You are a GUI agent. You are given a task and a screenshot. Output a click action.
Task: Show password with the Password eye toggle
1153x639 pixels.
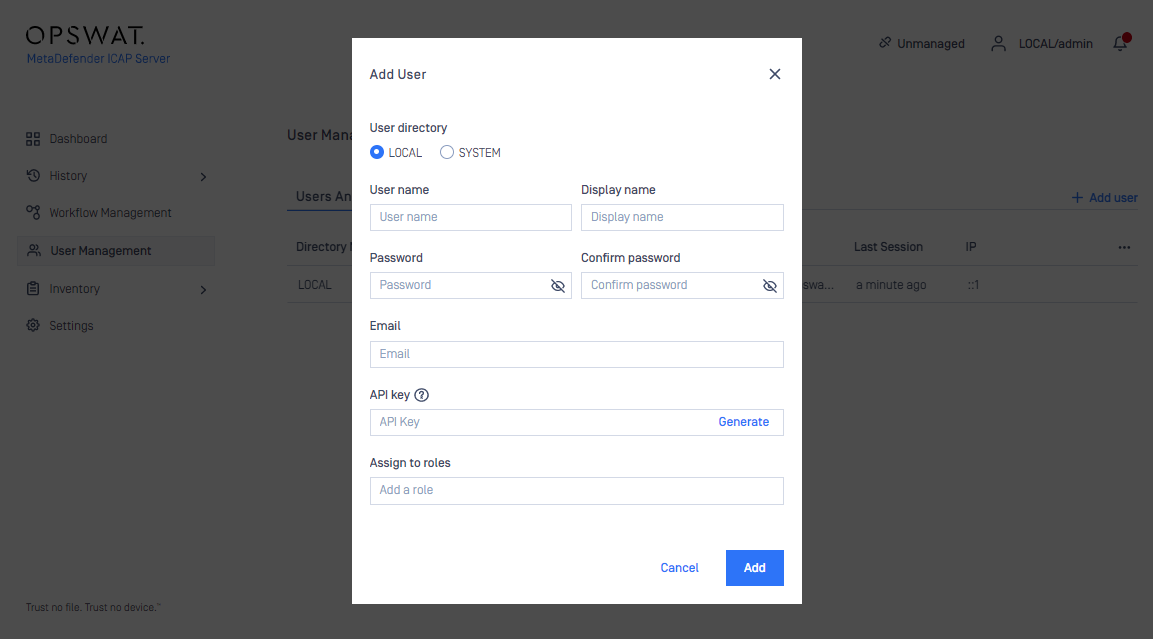coord(558,286)
